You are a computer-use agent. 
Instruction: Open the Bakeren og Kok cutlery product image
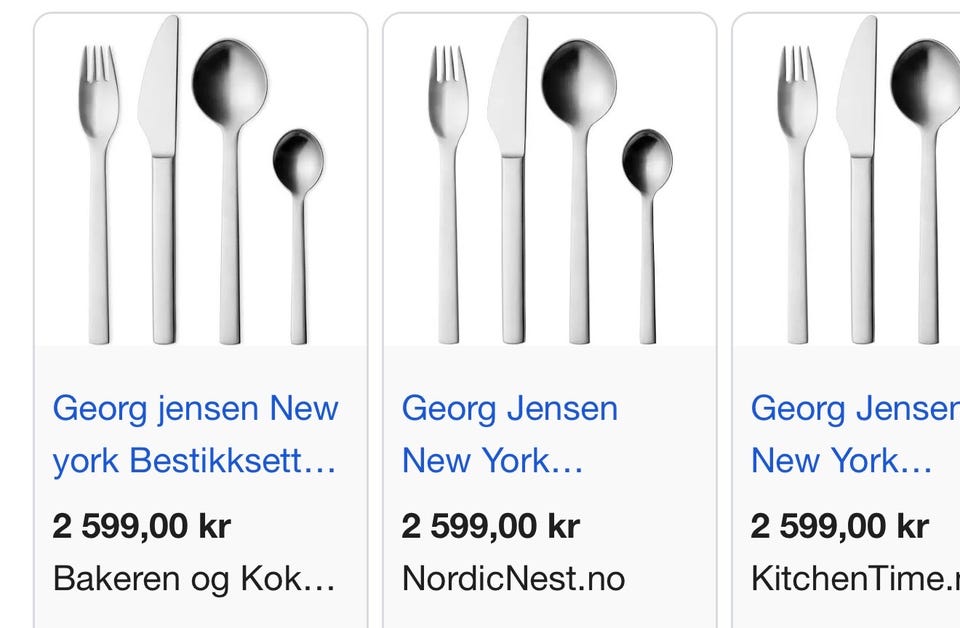coord(201,179)
